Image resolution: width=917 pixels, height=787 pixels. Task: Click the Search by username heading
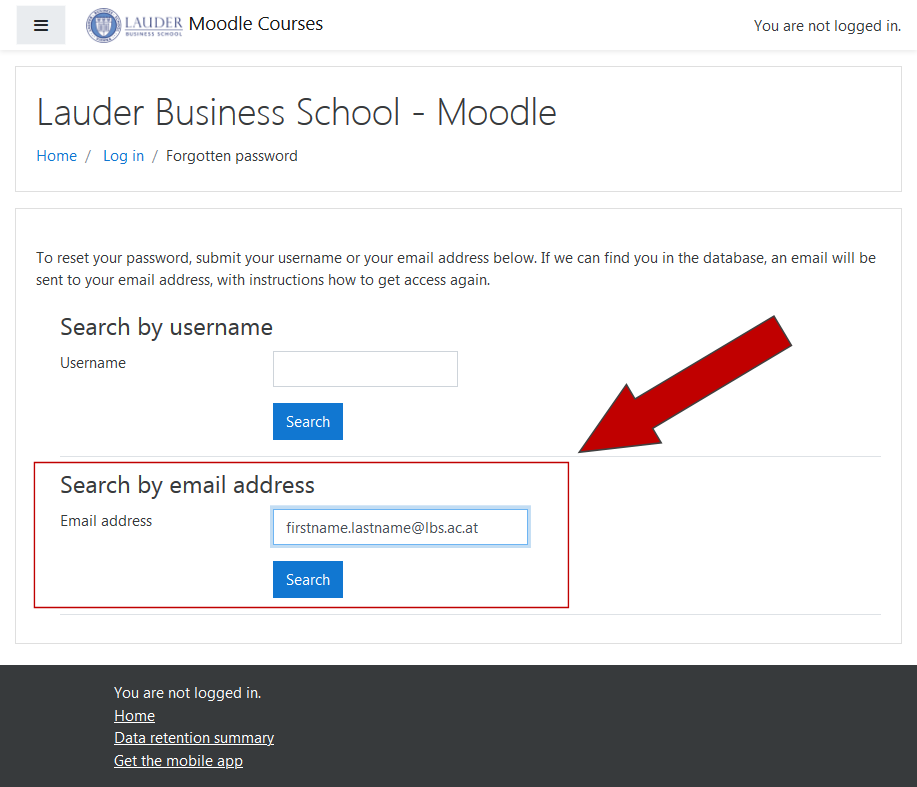pos(167,327)
